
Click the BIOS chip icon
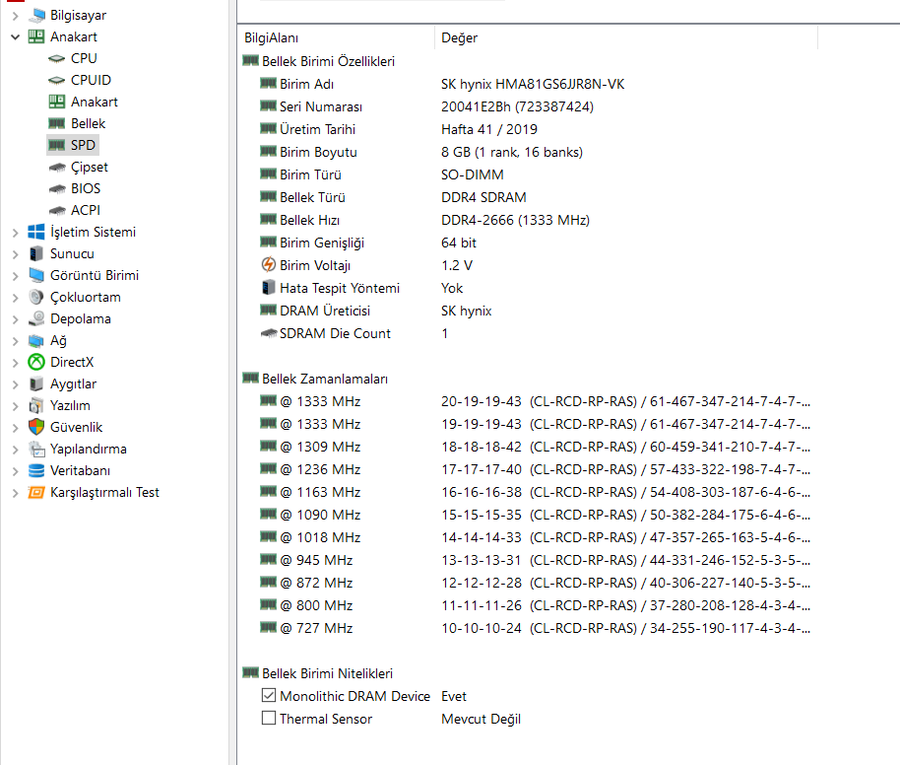coord(57,189)
